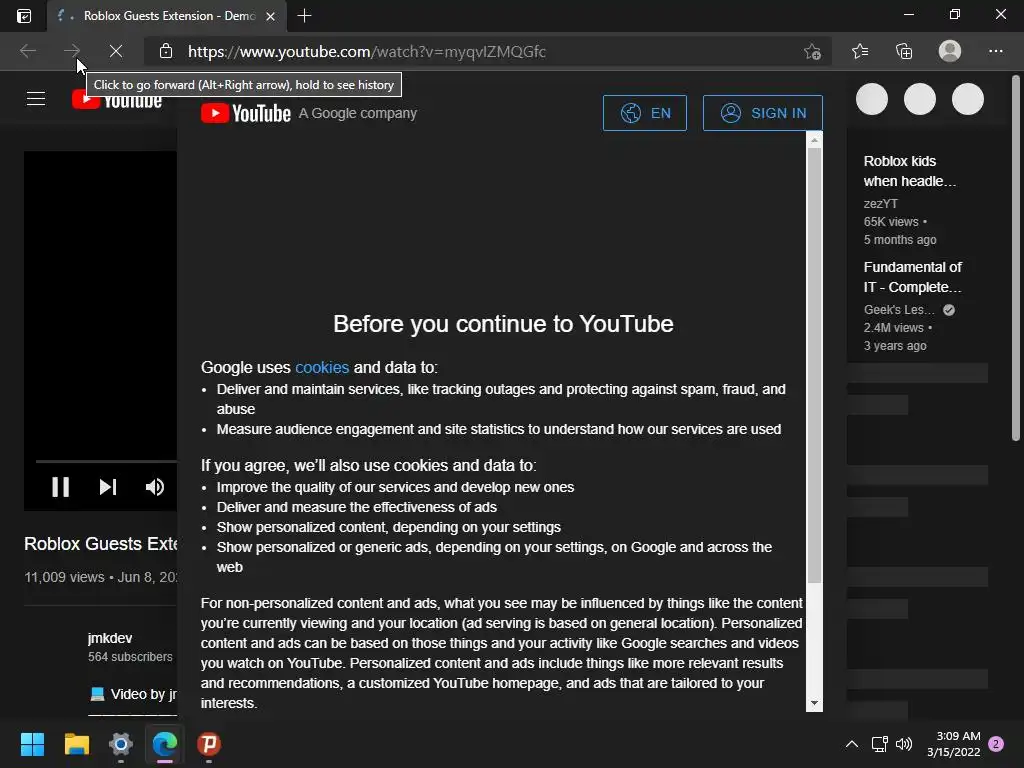Open Geek's Les… channel name

899,310
